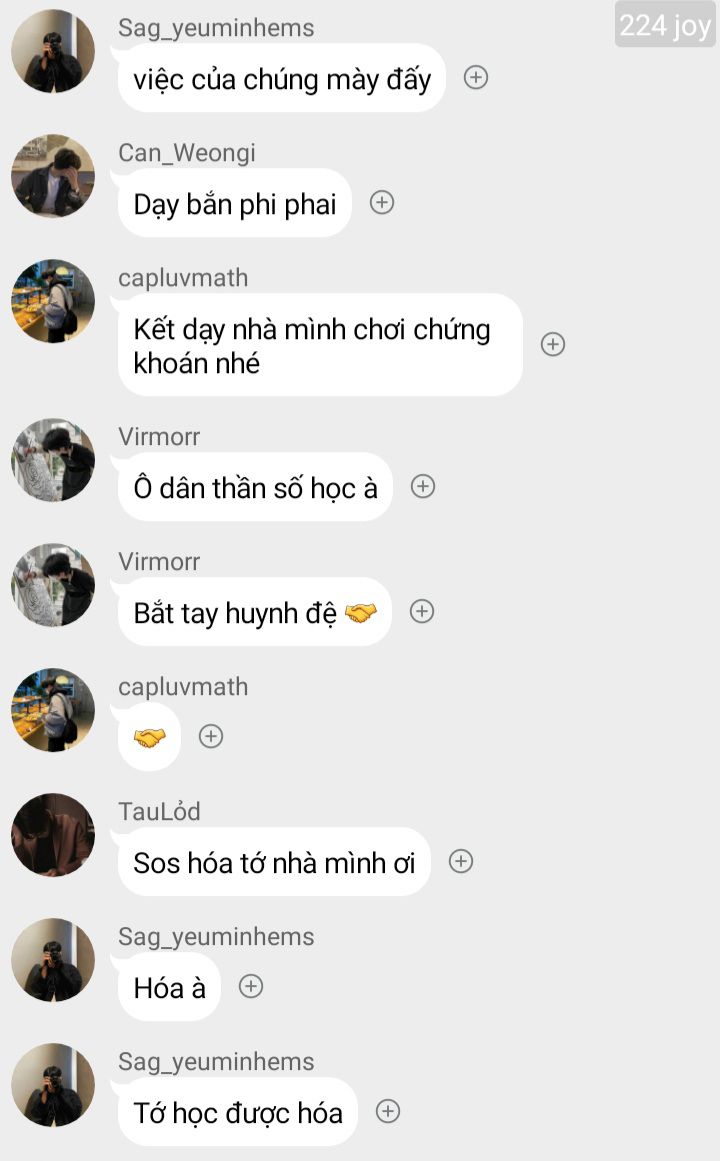Tap plus icon beside "Tớ học được hóa"

click(x=388, y=1111)
